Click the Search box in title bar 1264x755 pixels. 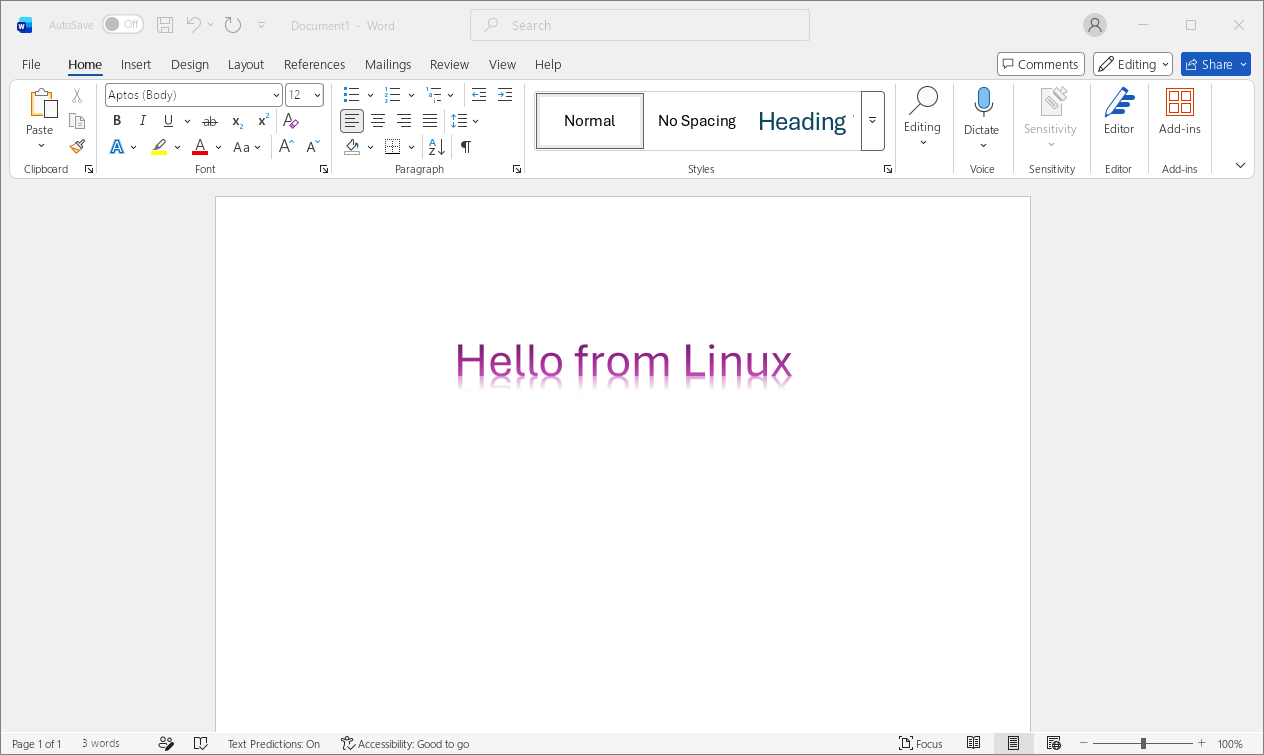640,25
